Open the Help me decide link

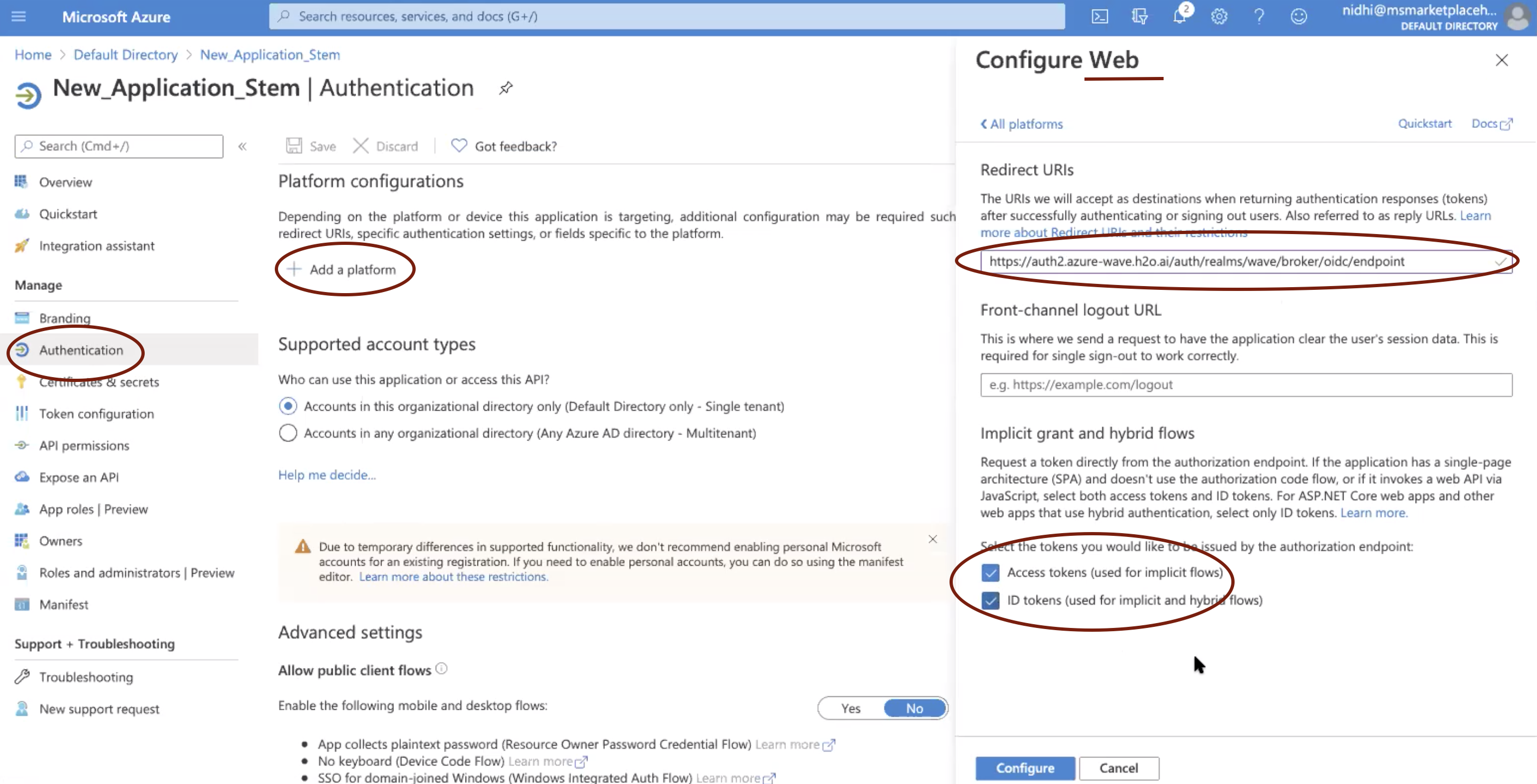pos(327,475)
